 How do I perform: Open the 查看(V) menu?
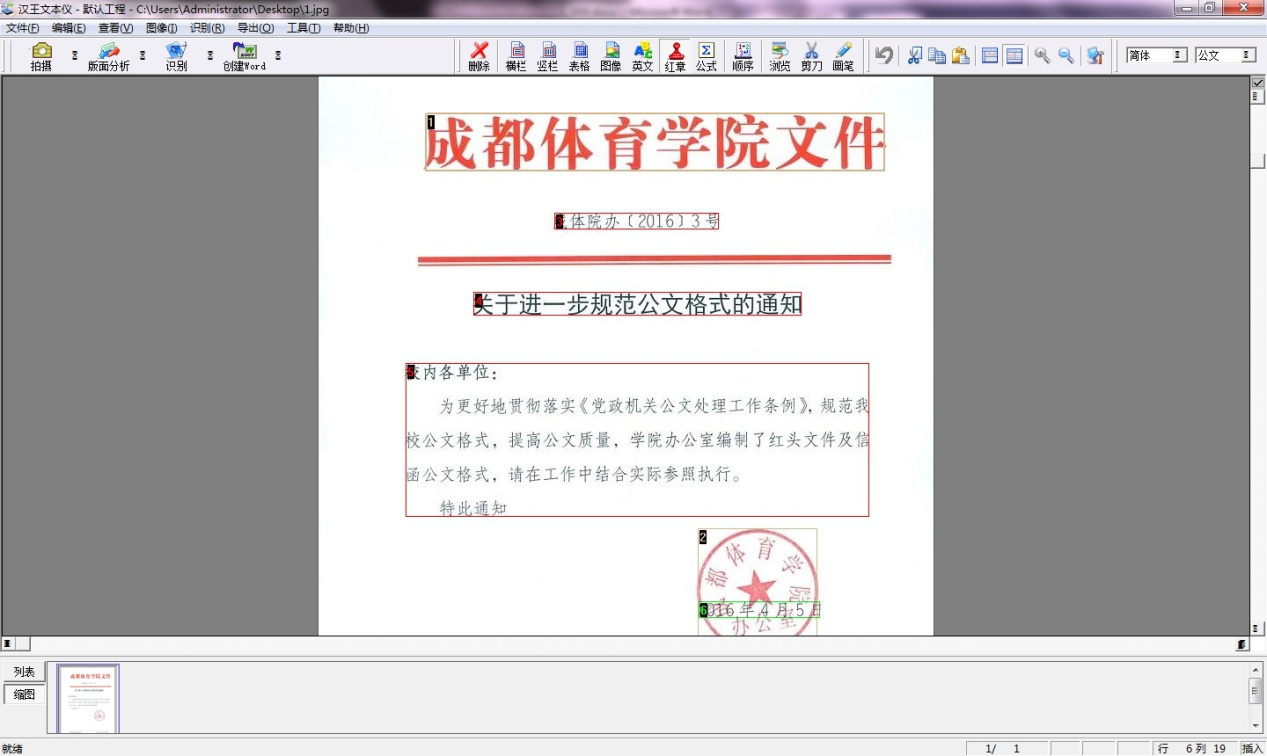point(115,28)
